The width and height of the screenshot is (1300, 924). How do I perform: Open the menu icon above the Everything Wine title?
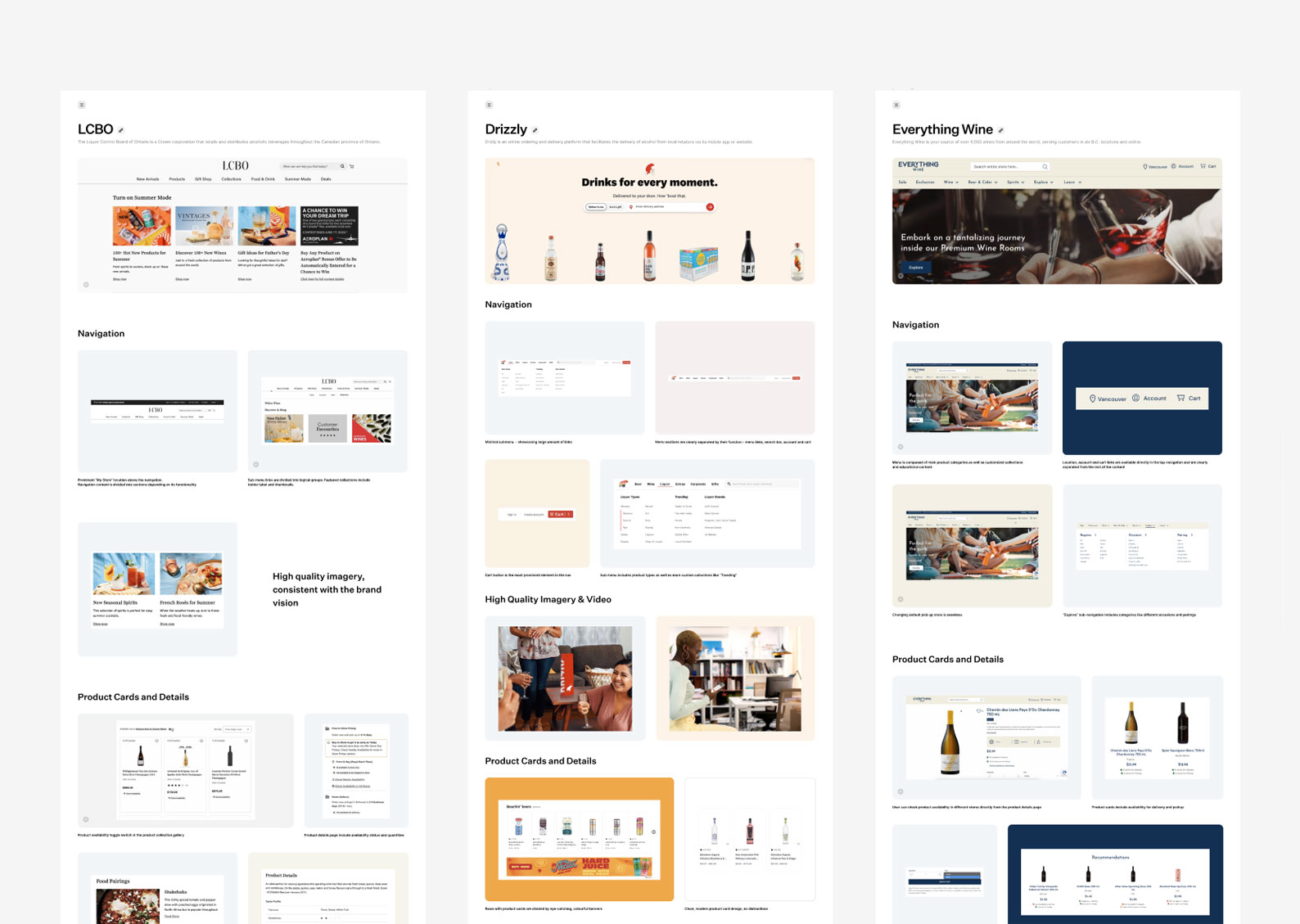[x=896, y=105]
